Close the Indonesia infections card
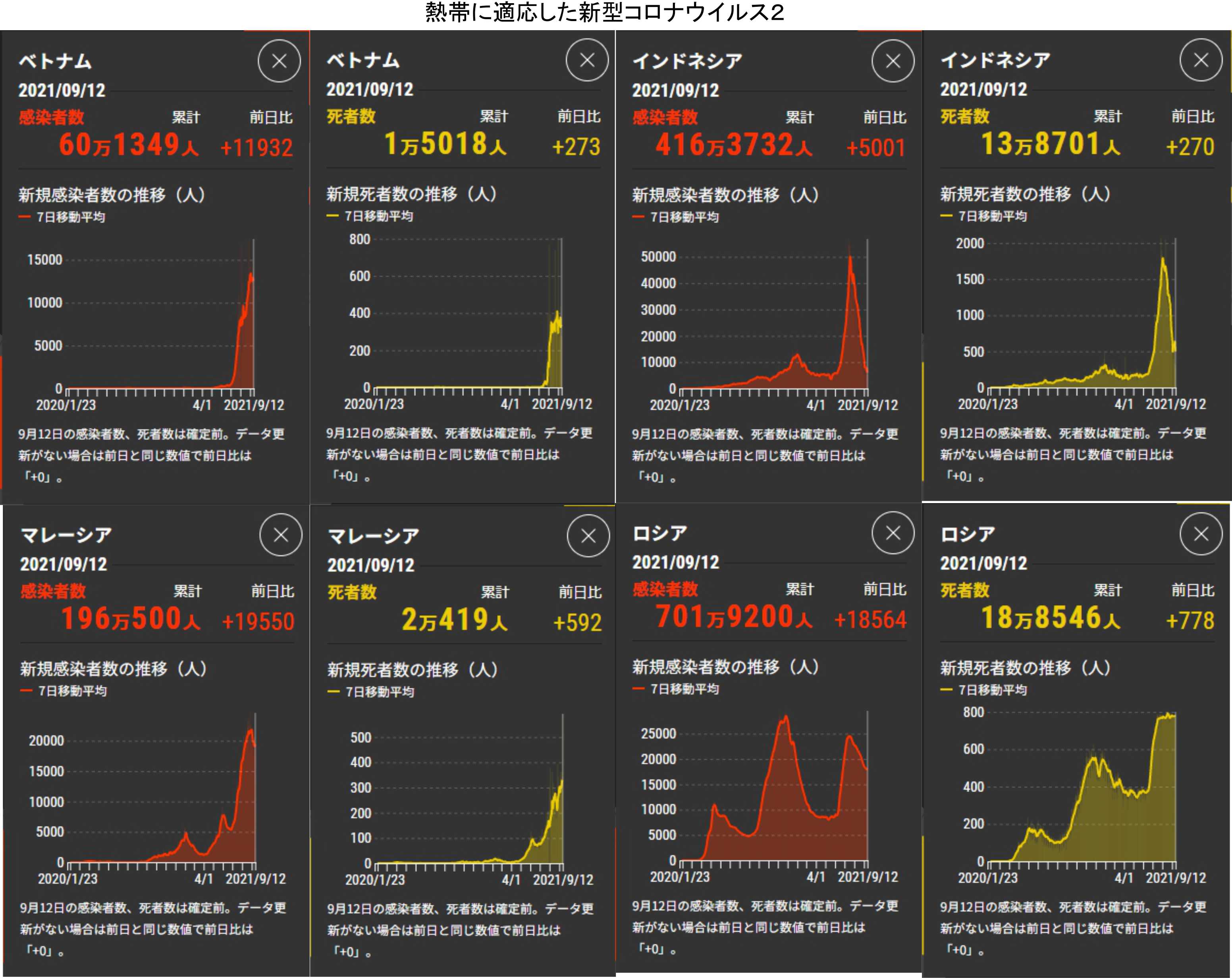Viewport: 1232px width, 978px height. point(893,61)
